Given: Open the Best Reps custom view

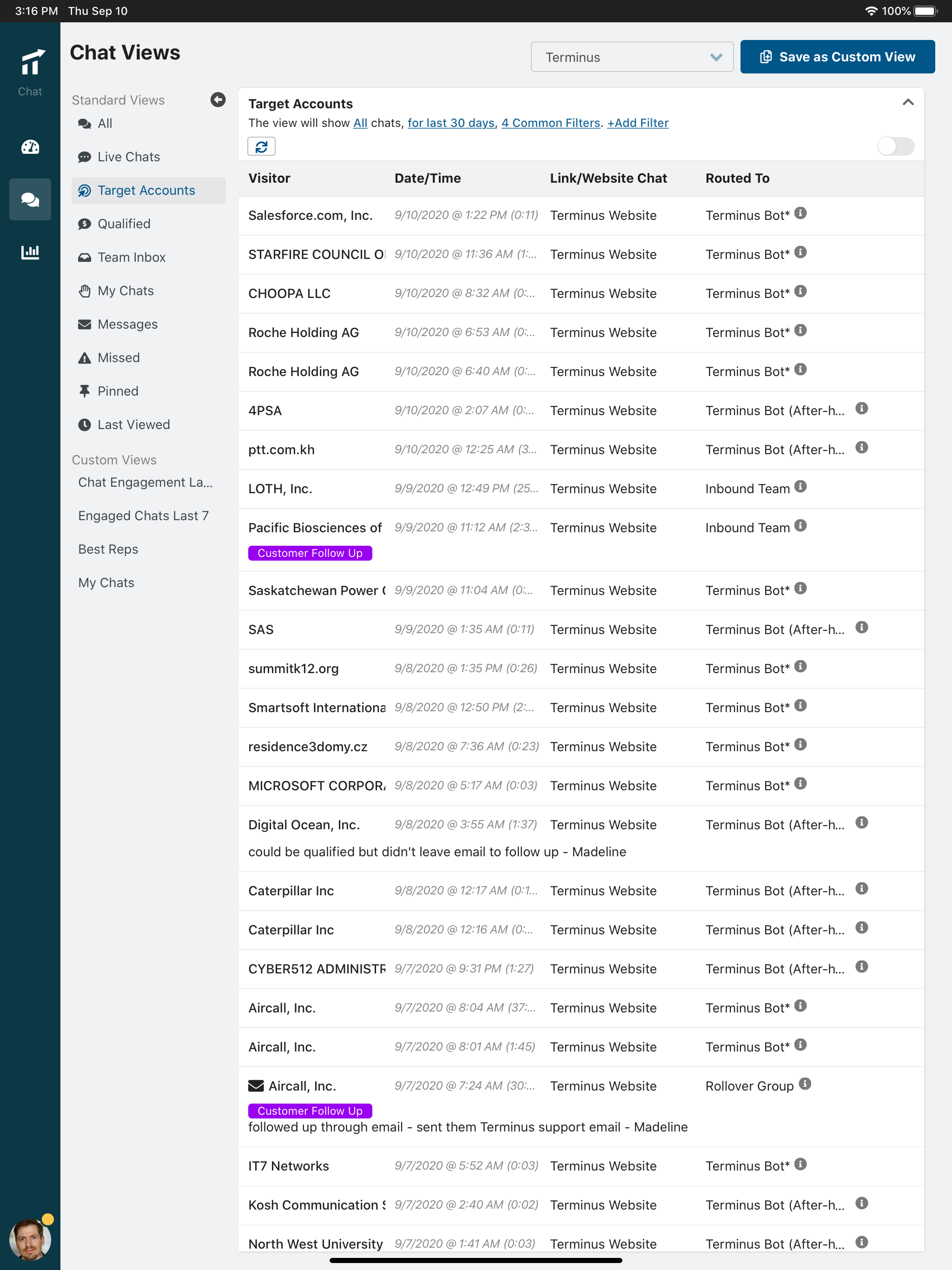Looking at the screenshot, I should point(108,549).
